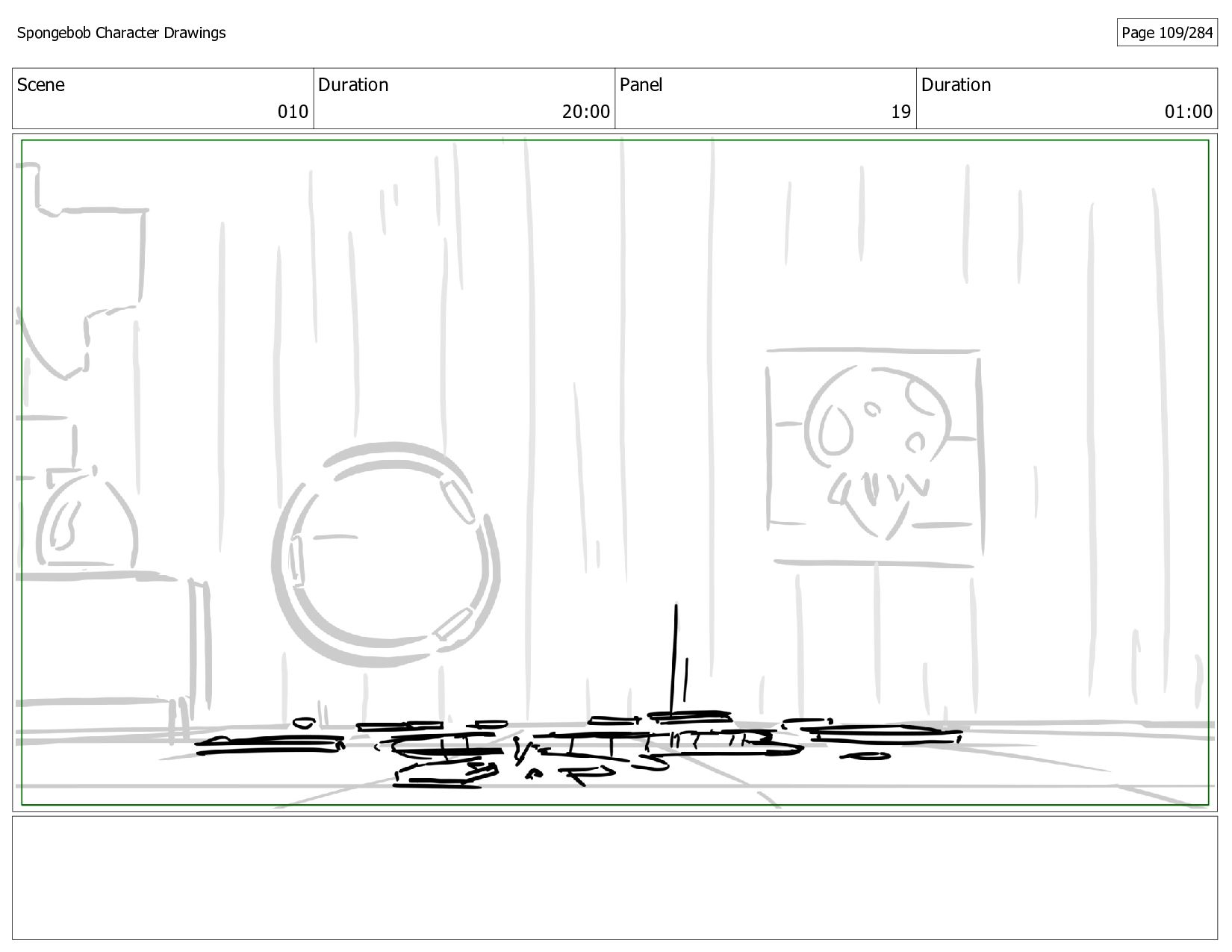Viewport: 1232px width, 952px height.
Task: Click the 'Page 109/284' page indicator box
Action: [x=1167, y=33]
